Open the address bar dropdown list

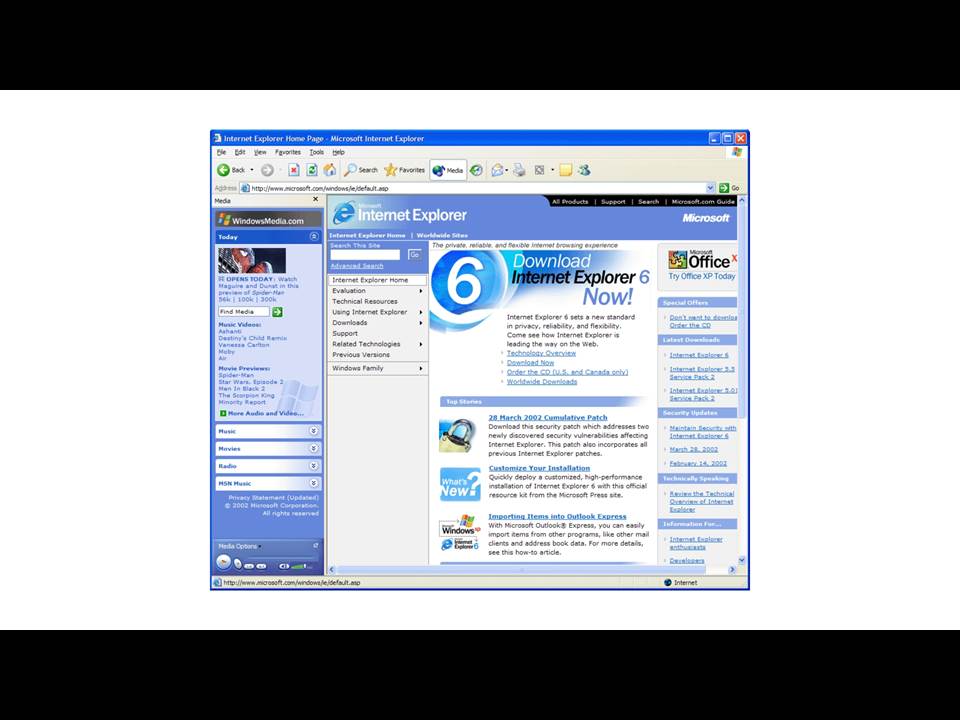tap(710, 188)
